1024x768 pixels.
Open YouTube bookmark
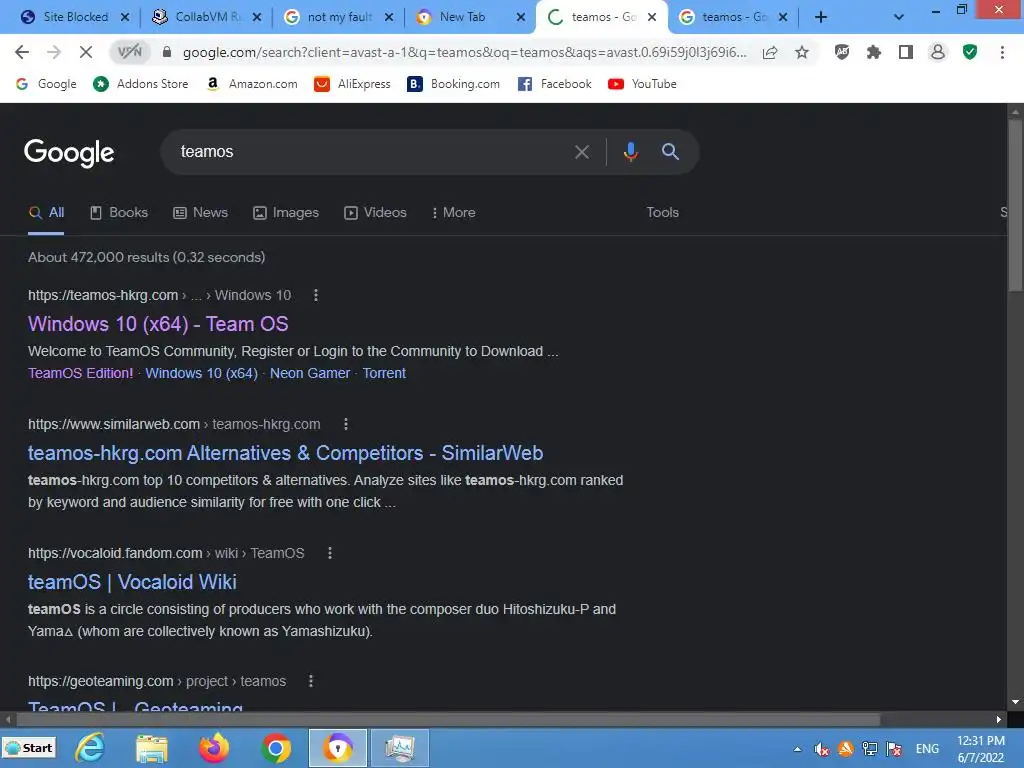point(642,84)
